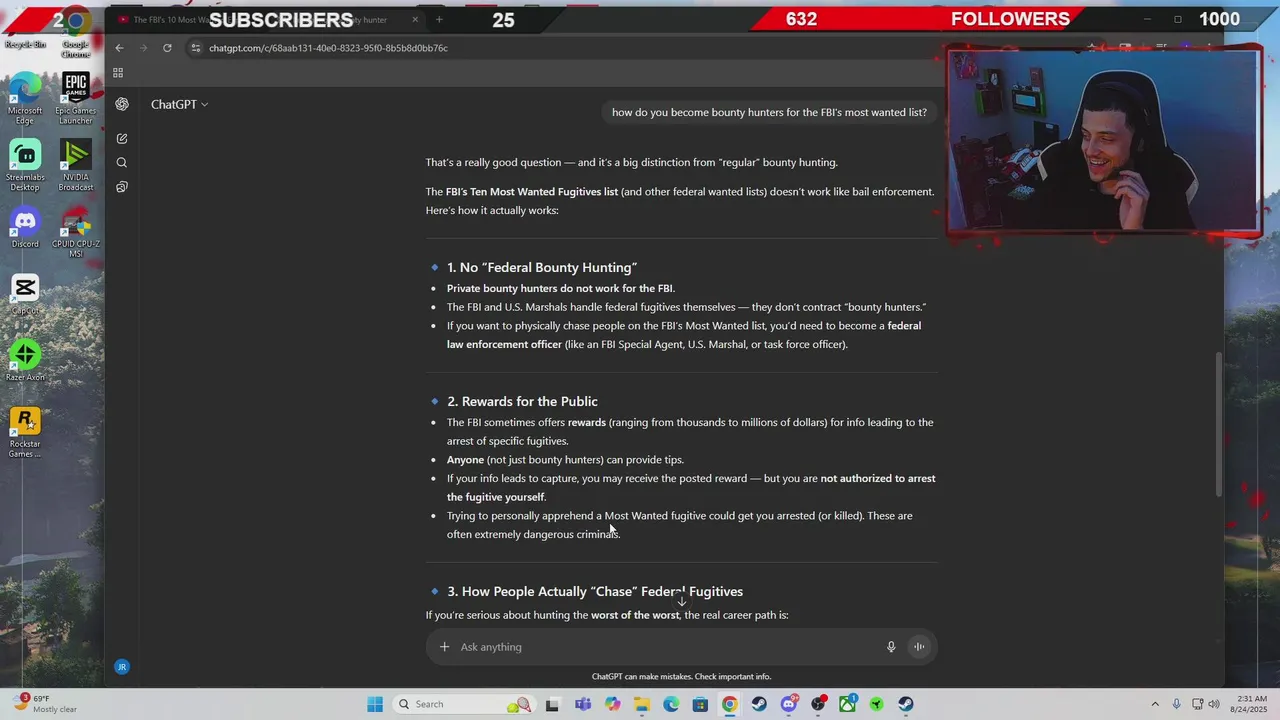This screenshot has width=1280, height=720.
Task: Open Task View from the taskbar
Action: coord(552,704)
